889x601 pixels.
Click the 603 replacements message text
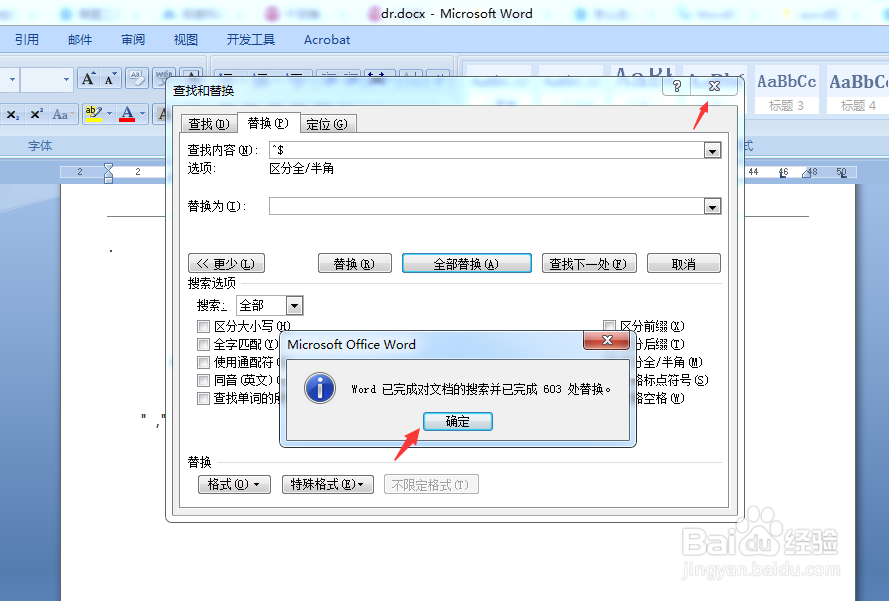[x=481, y=390]
